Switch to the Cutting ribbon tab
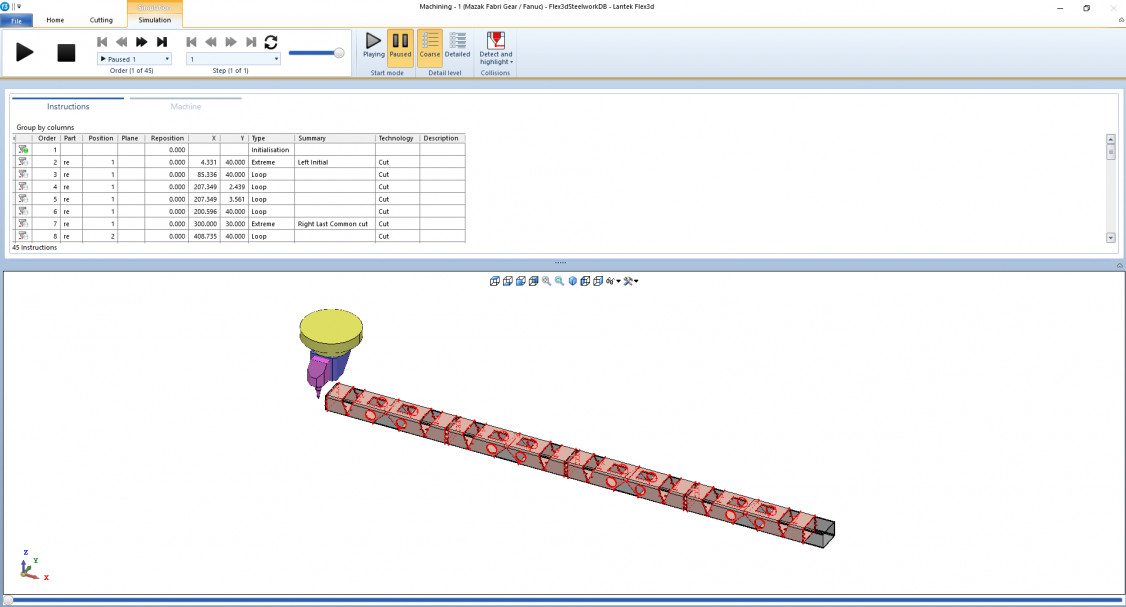1126x607 pixels. click(101, 19)
